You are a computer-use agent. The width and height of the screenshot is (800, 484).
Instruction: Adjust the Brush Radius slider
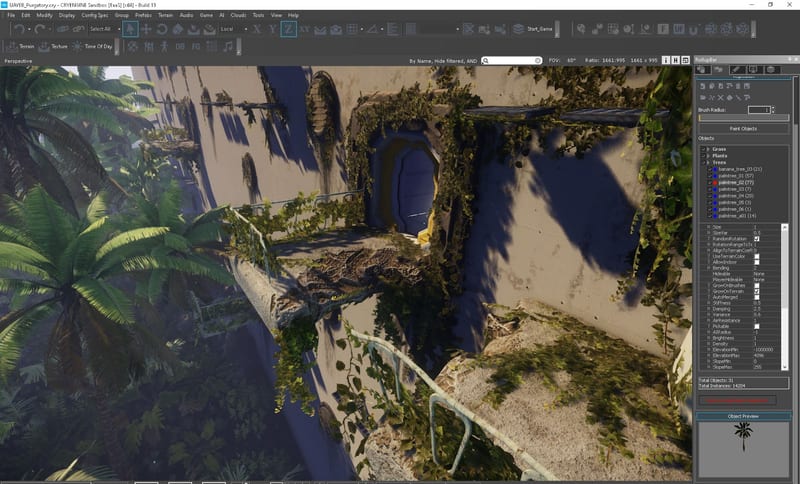(x=743, y=118)
